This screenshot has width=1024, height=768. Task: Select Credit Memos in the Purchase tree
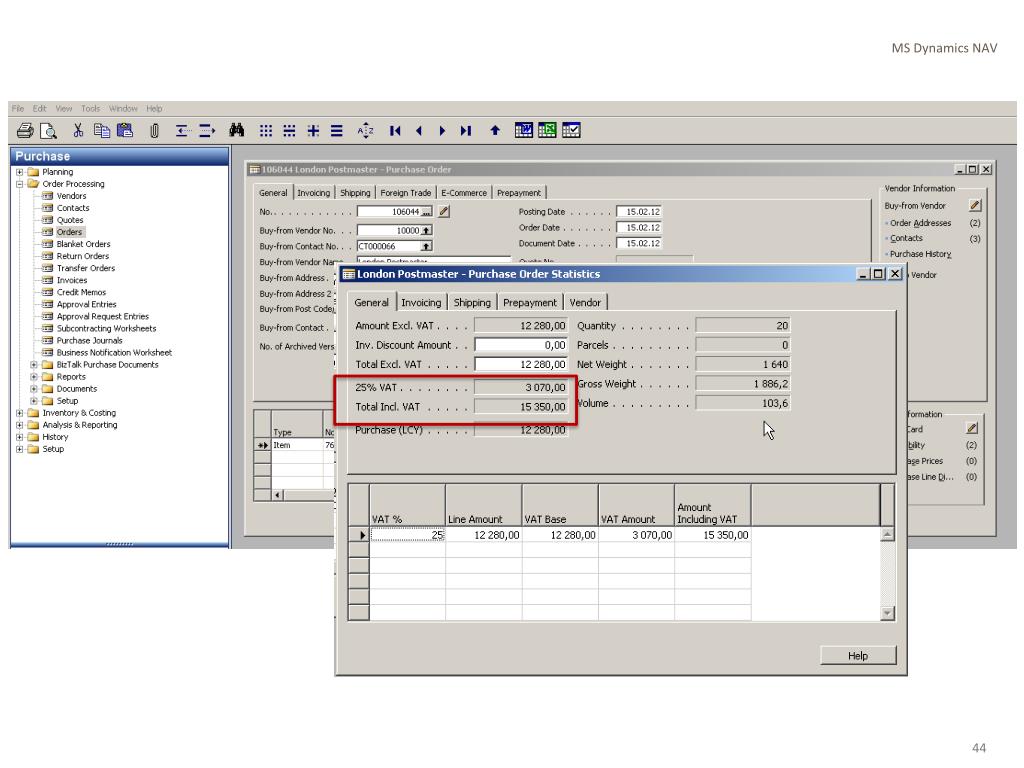pyautogui.click(x=81, y=293)
